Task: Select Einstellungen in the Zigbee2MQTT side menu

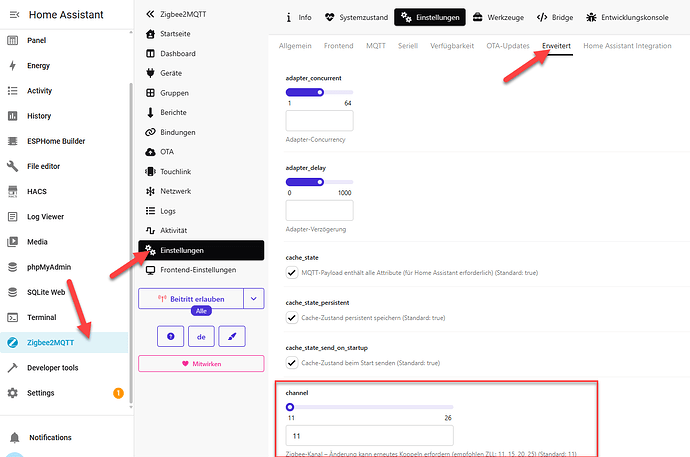Action: (x=201, y=250)
